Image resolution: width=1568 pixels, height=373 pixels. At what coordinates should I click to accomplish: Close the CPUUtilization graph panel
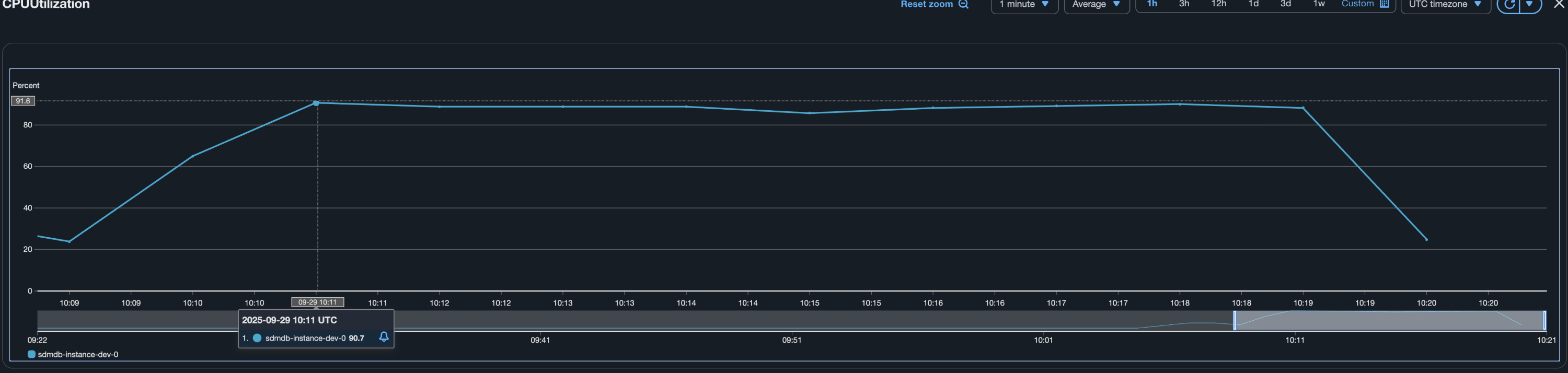click(x=1560, y=4)
